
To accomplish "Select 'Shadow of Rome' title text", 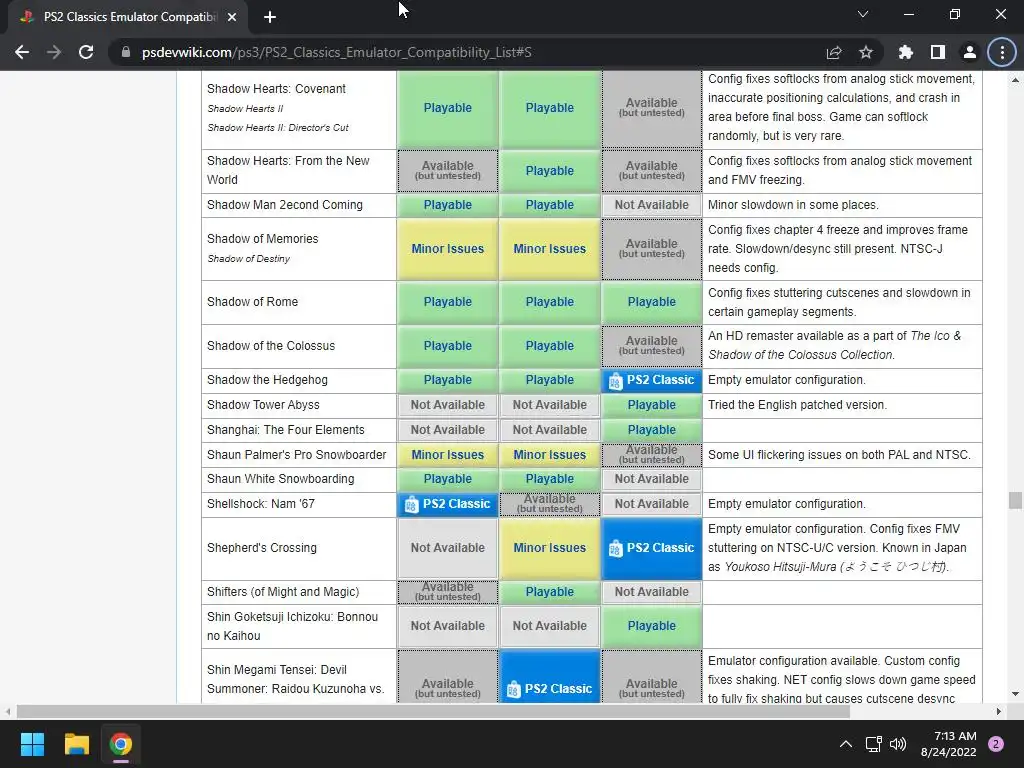I will tap(252, 302).
